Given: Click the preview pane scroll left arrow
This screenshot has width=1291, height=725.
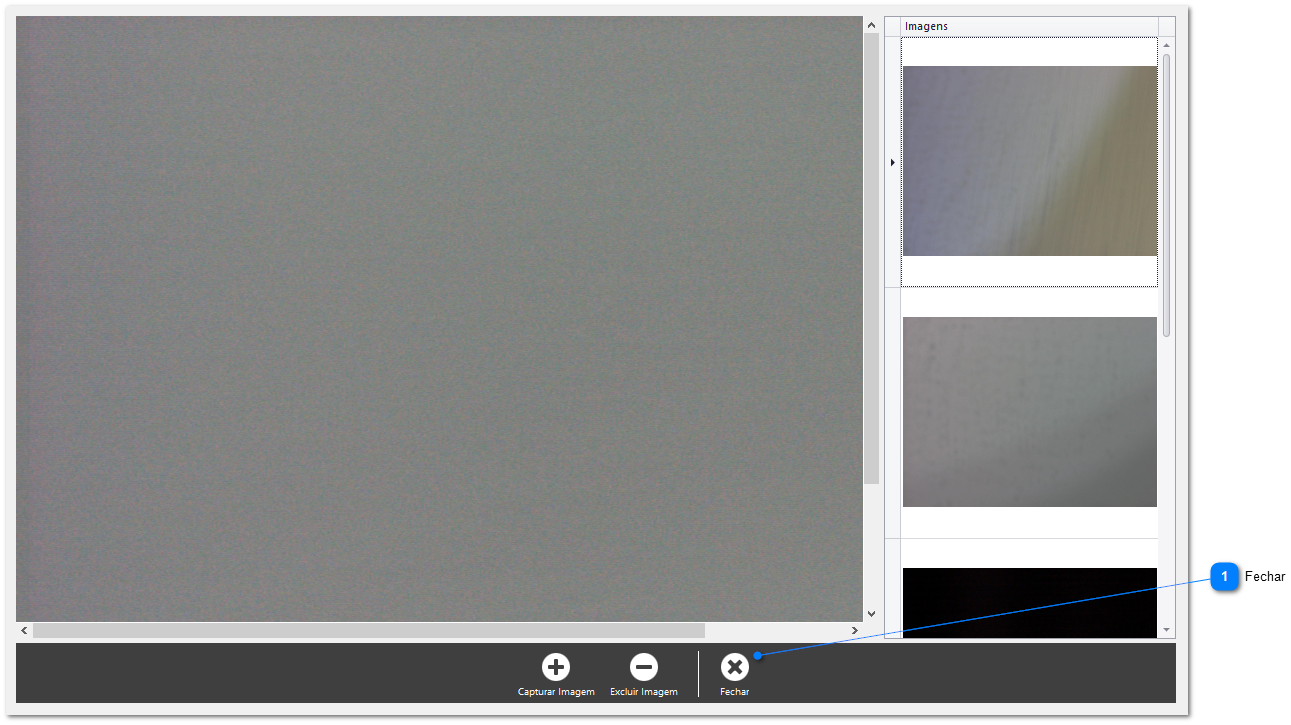Looking at the screenshot, I should pyautogui.click(x=24, y=631).
